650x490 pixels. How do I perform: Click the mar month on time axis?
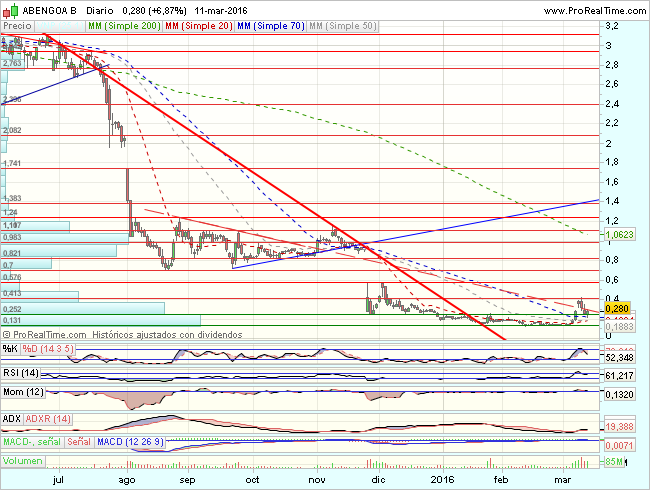[x=563, y=480]
